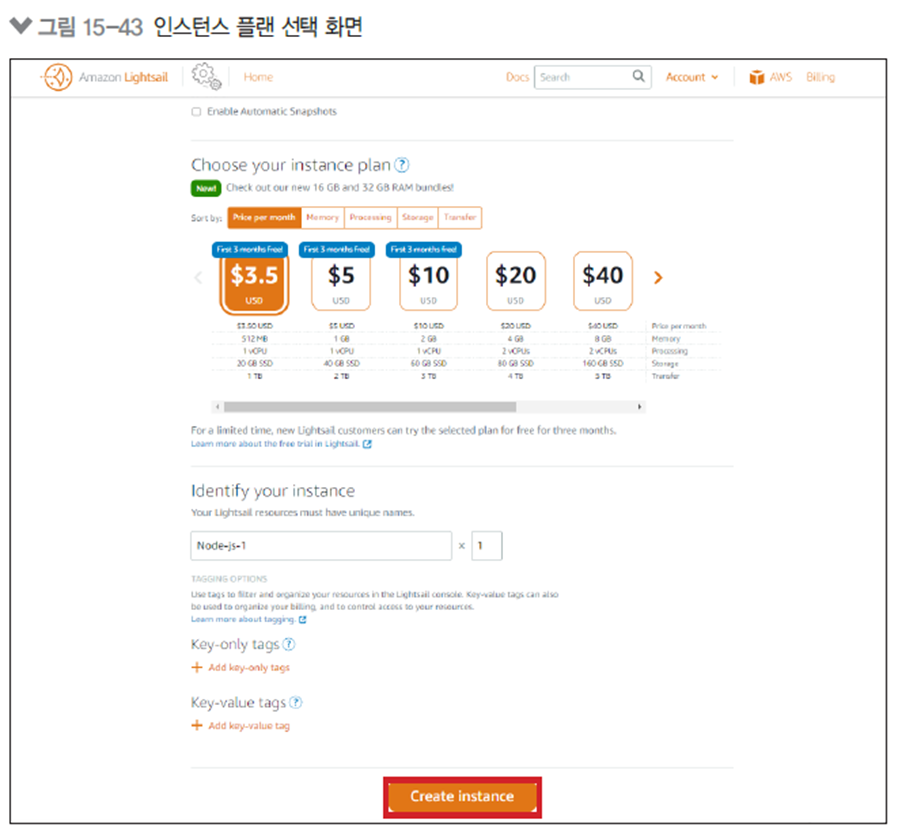Click the green New! badge
Screen dimensions: 898x835
pyautogui.click(x=206, y=188)
